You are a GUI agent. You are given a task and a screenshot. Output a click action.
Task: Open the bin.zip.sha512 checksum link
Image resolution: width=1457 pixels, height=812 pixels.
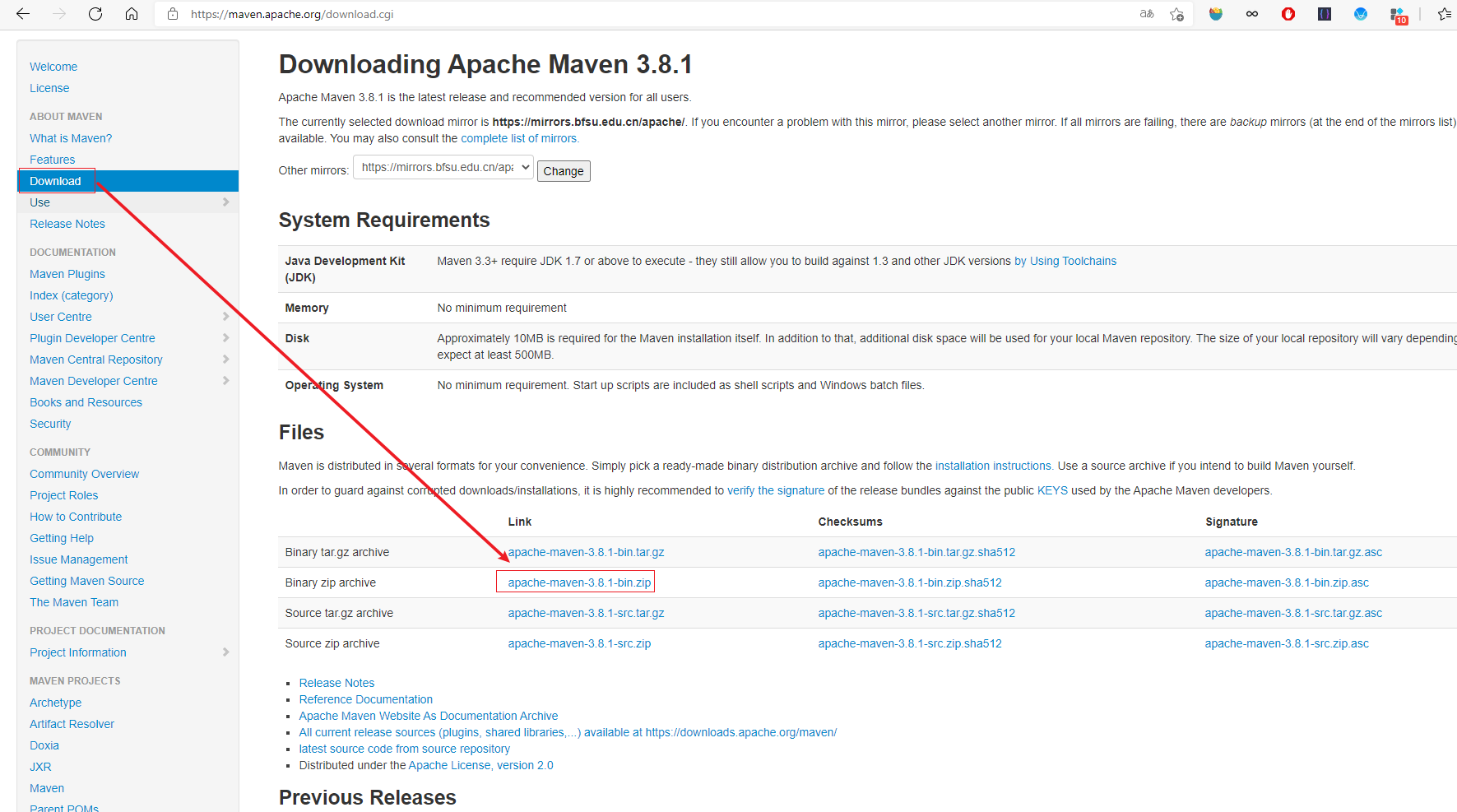[910, 582]
